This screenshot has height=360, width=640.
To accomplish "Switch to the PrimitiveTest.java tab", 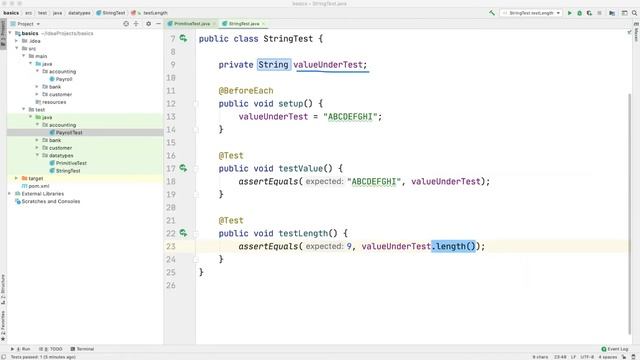I will (191, 24).
